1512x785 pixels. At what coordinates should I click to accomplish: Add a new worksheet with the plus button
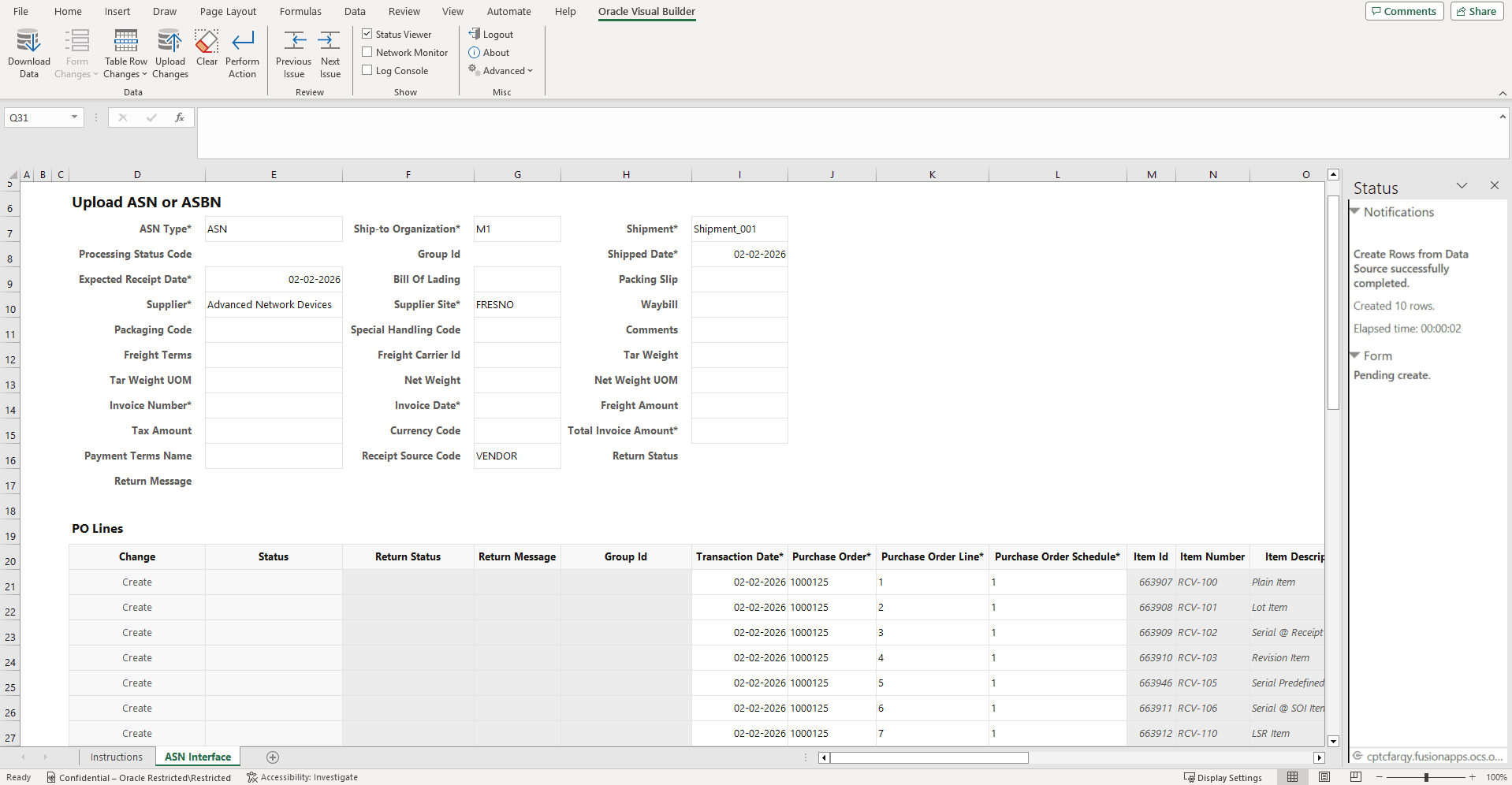coord(273,757)
